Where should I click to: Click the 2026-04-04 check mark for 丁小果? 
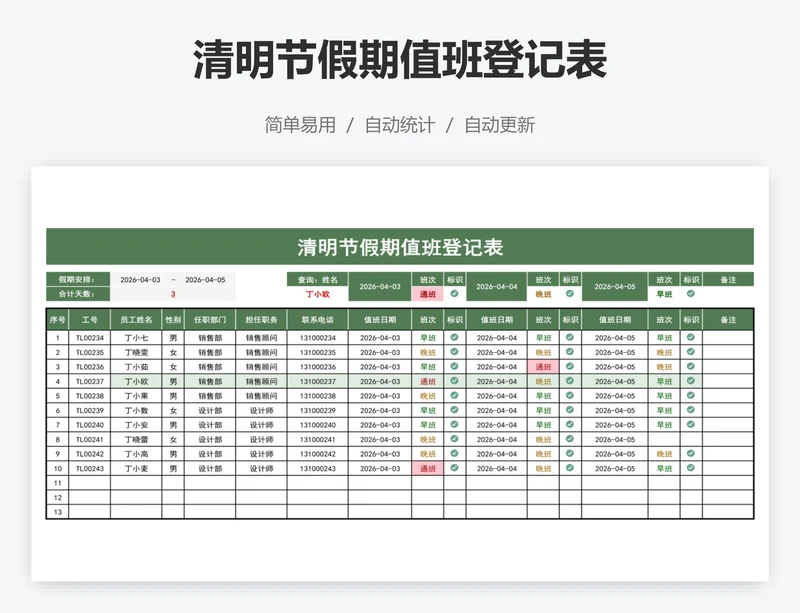coord(570,396)
